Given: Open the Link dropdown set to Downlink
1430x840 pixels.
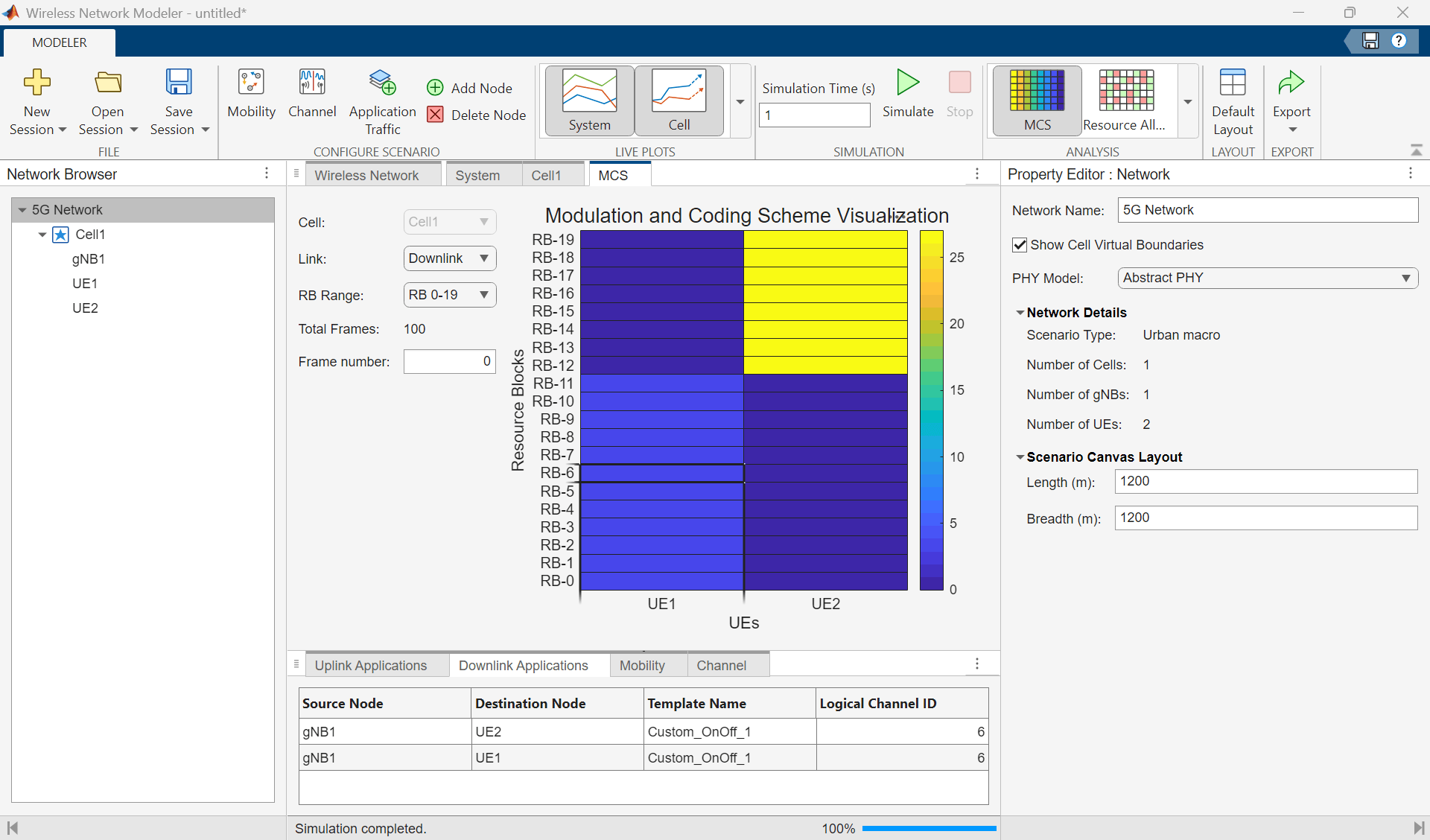Looking at the screenshot, I should (449, 258).
